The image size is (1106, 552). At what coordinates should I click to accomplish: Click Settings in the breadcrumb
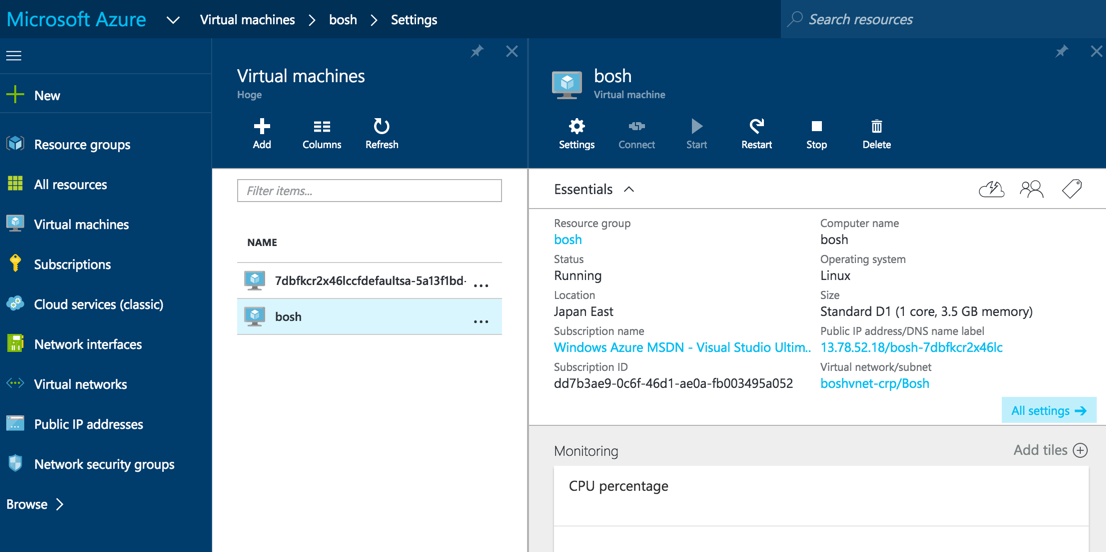coord(414,20)
